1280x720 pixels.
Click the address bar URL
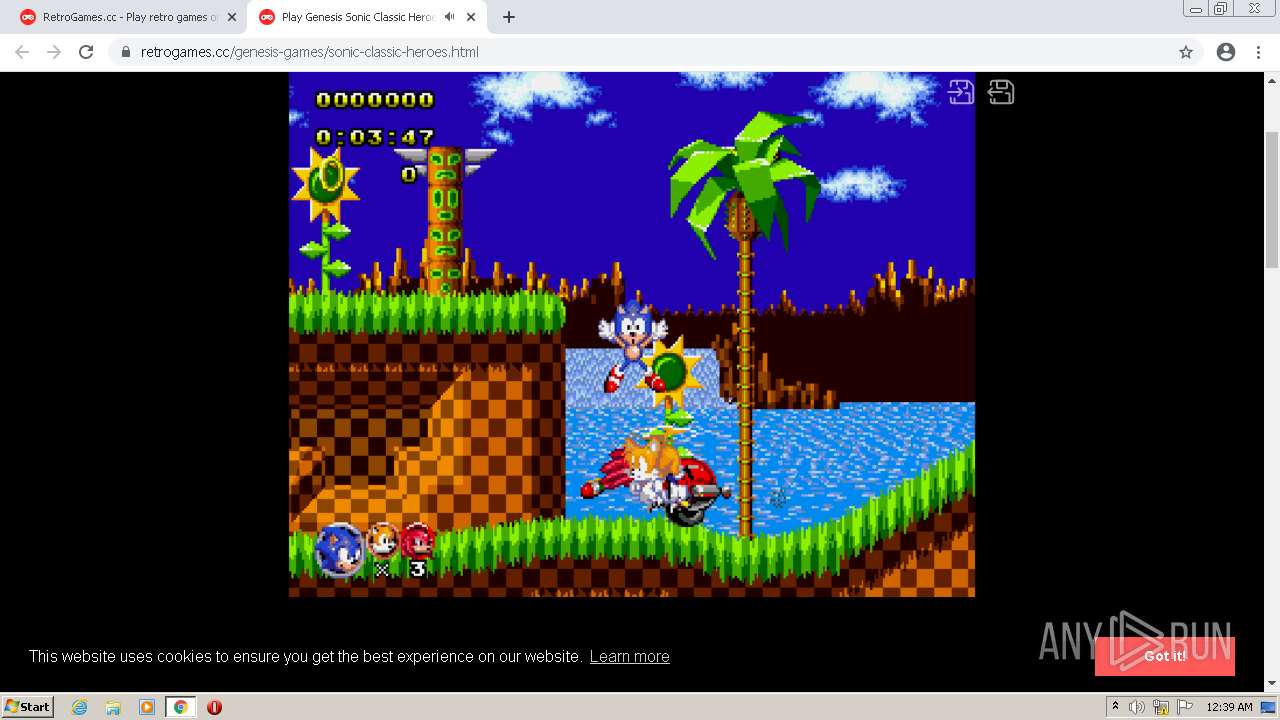tap(310, 52)
